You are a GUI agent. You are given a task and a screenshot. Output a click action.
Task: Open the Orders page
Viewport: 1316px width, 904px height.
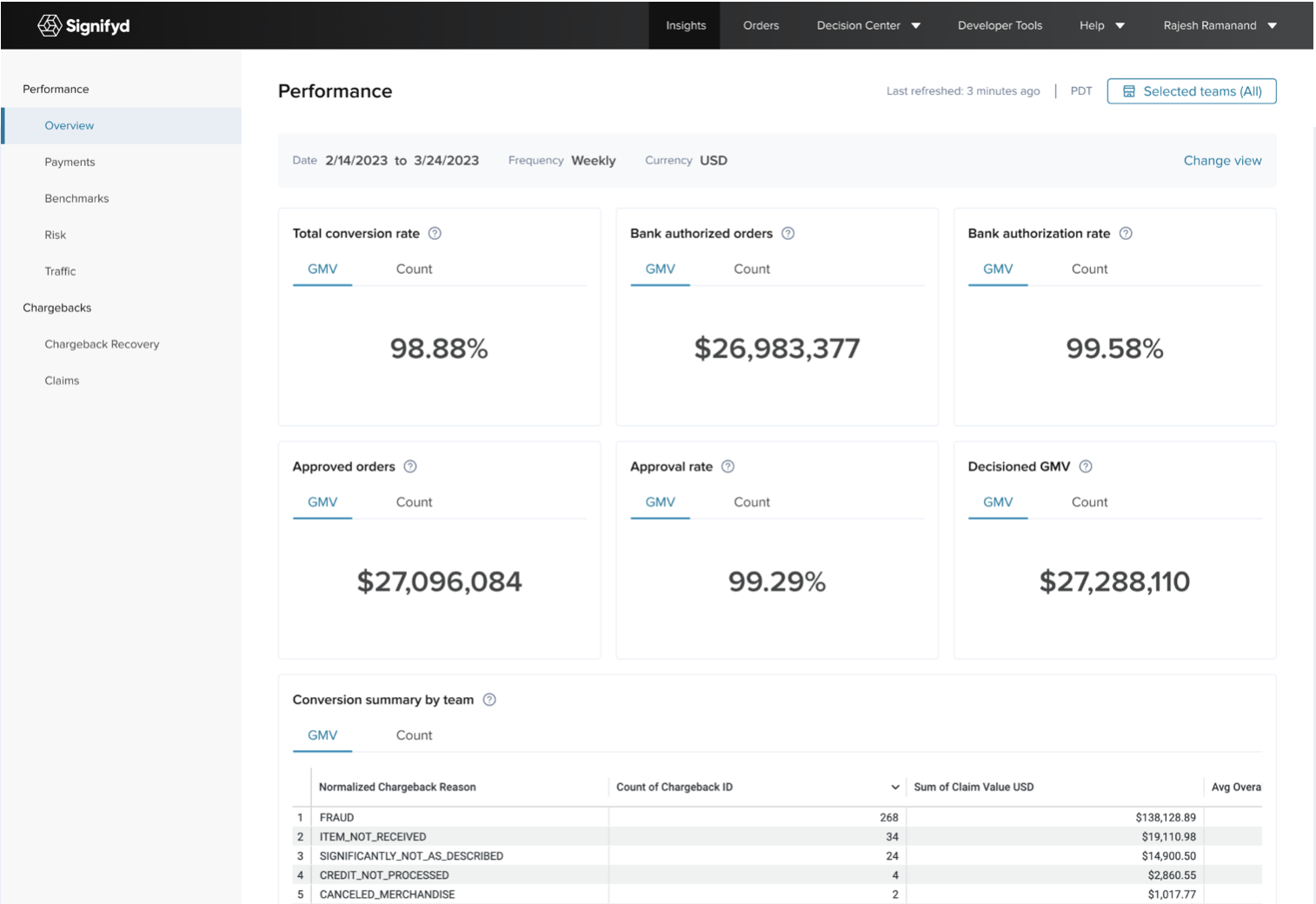point(761,25)
